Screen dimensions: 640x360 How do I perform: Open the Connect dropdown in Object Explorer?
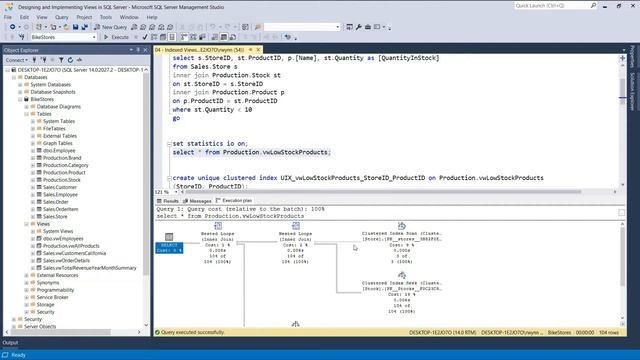(x=16, y=60)
